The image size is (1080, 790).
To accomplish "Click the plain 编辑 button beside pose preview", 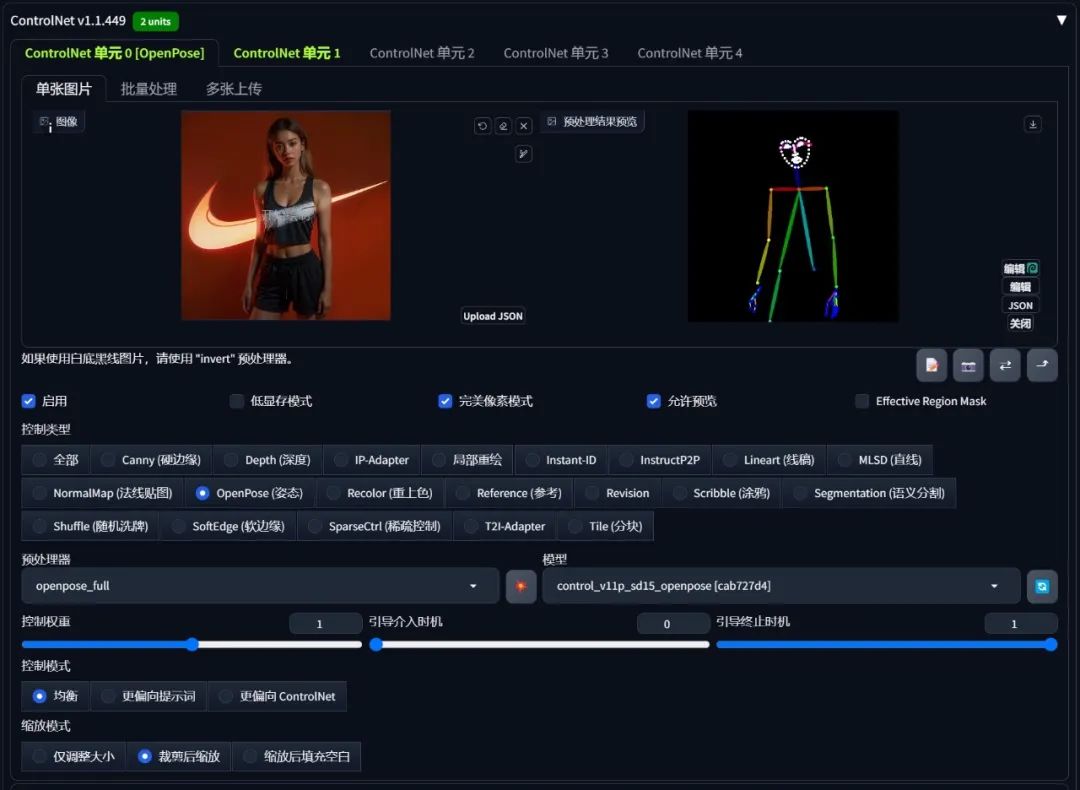I will (x=1020, y=287).
